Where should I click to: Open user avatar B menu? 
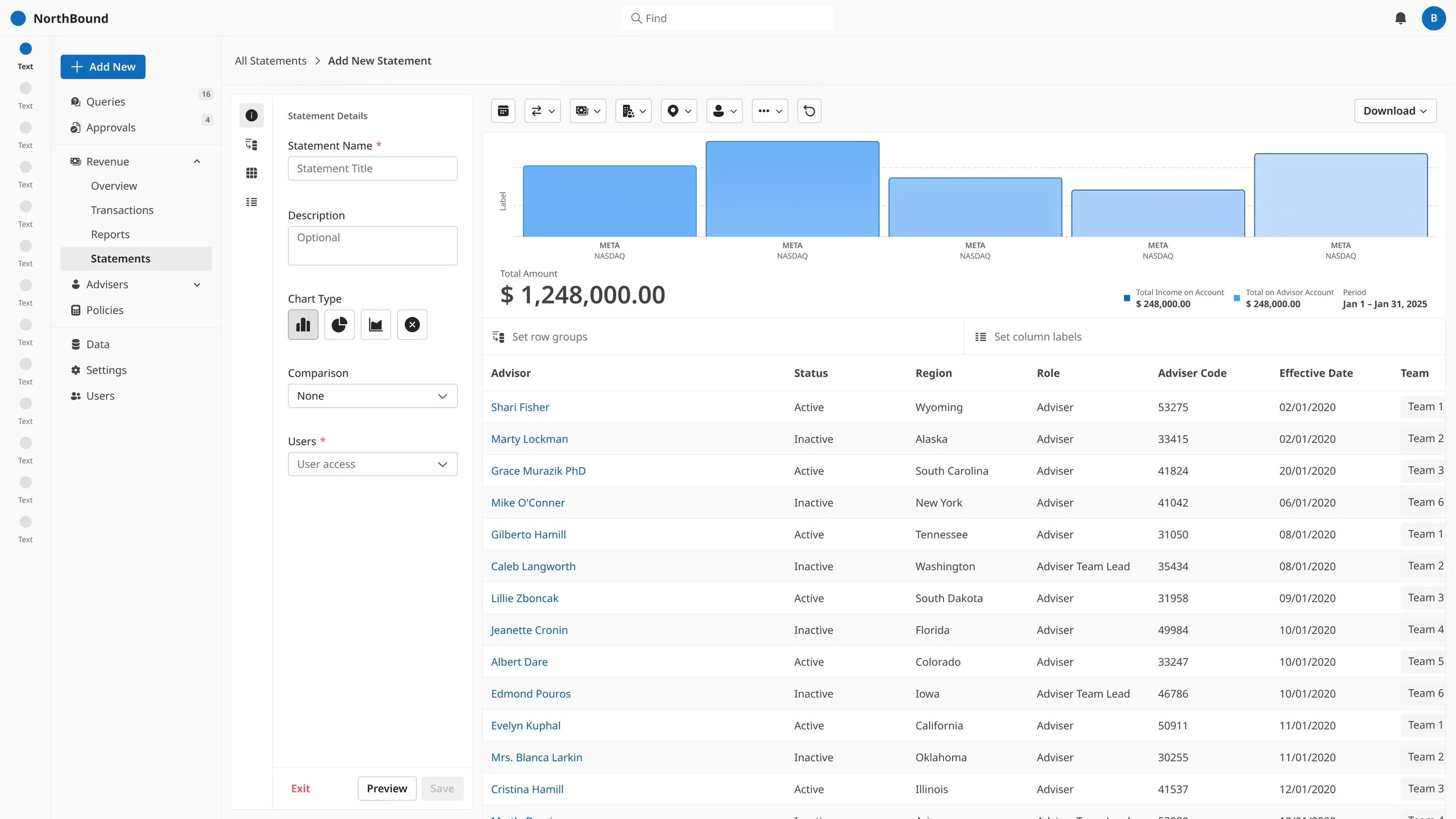click(x=1433, y=18)
